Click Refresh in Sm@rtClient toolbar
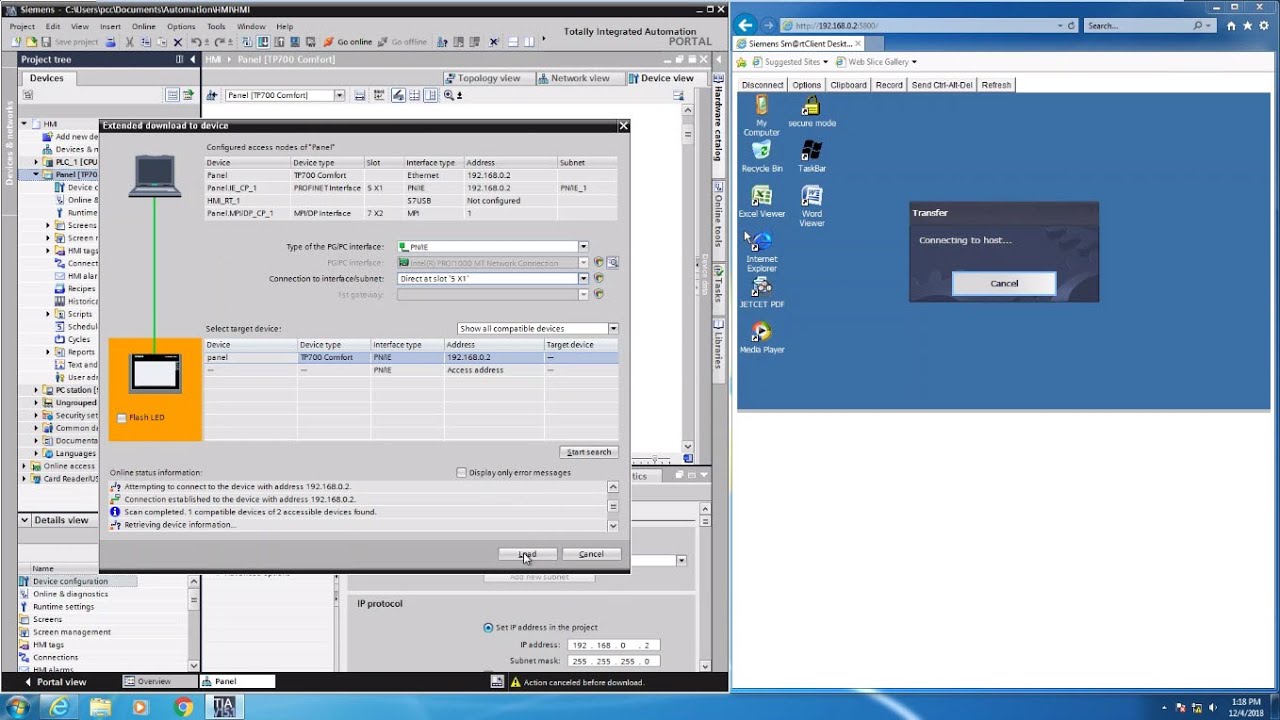Image resolution: width=1280 pixels, height=720 pixels. coord(996,85)
